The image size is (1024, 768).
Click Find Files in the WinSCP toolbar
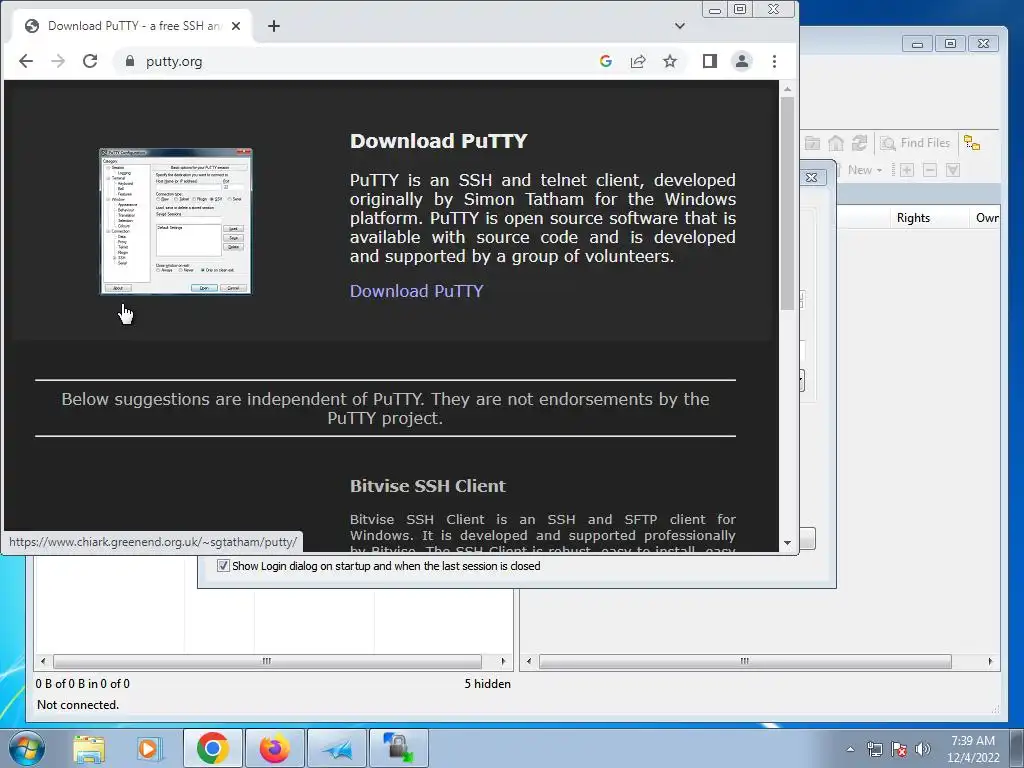pos(915,143)
